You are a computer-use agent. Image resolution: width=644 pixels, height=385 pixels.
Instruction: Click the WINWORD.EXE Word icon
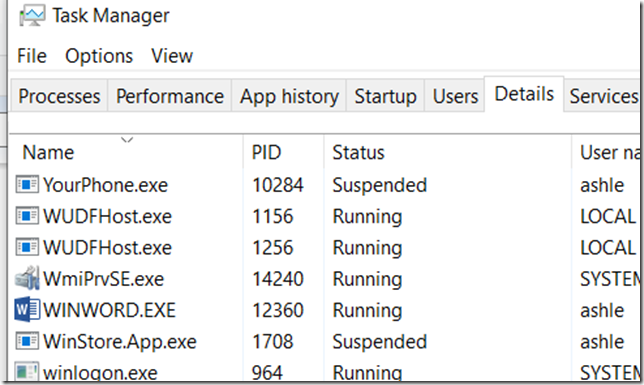pos(27,309)
